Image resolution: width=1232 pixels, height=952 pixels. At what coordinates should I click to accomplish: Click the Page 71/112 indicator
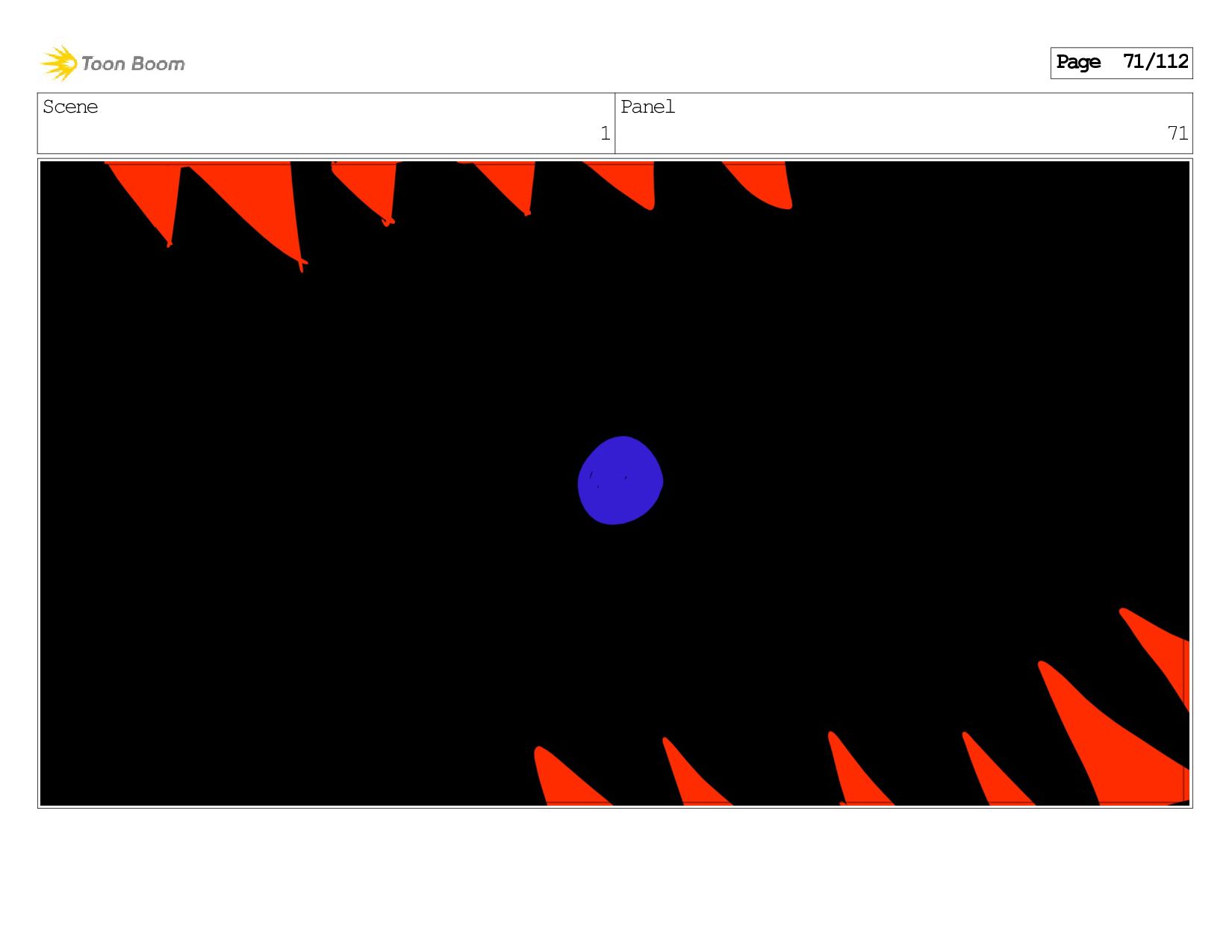(1121, 63)
